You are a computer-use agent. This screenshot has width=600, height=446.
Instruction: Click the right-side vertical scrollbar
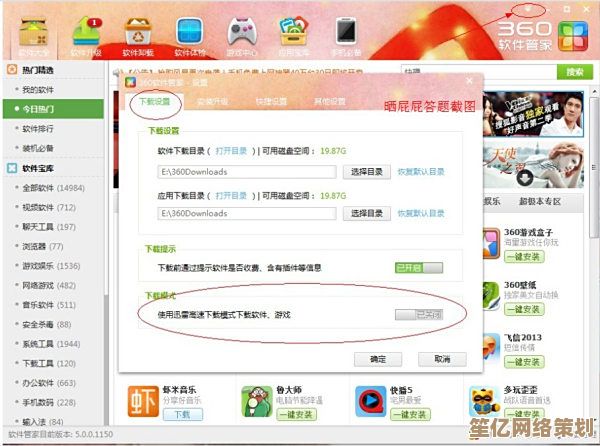[594, 168]
